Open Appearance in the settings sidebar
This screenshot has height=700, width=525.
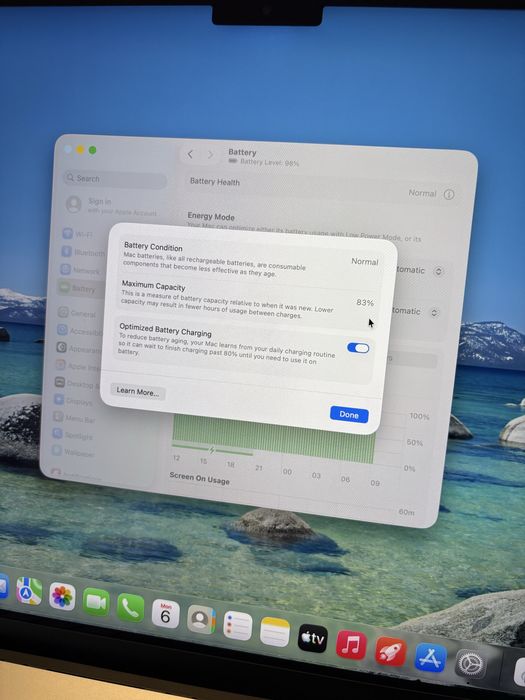[78, 349]
